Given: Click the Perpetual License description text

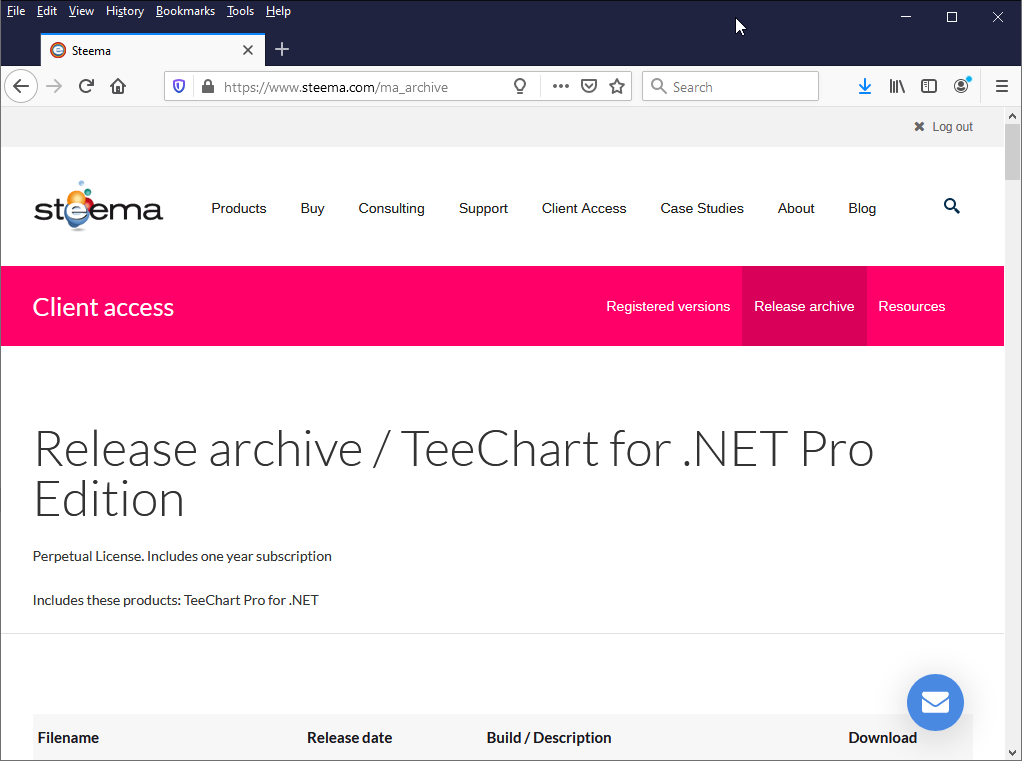Looking at the screenshot, I should click(182, 556).
